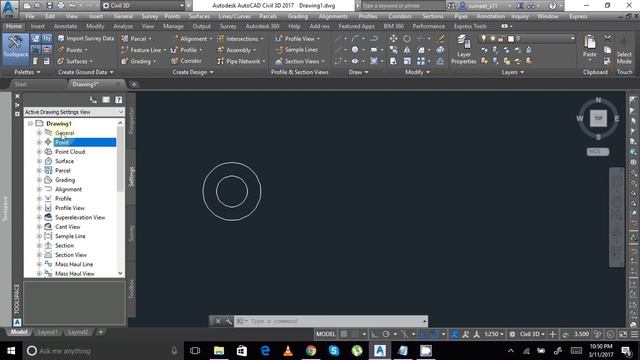Switch to the Analyze ribbon tab
The width and height of the screenshot is (640, 360).
point(123,26)
